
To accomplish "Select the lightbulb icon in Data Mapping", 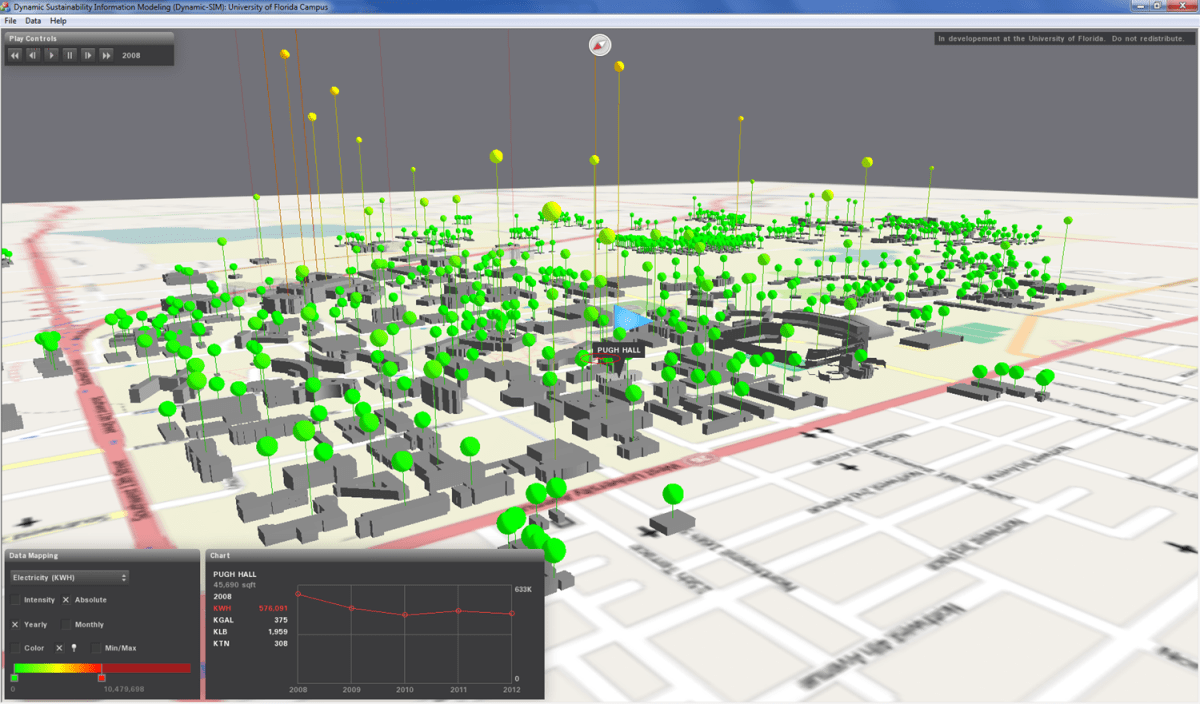I will pos(73,648).
